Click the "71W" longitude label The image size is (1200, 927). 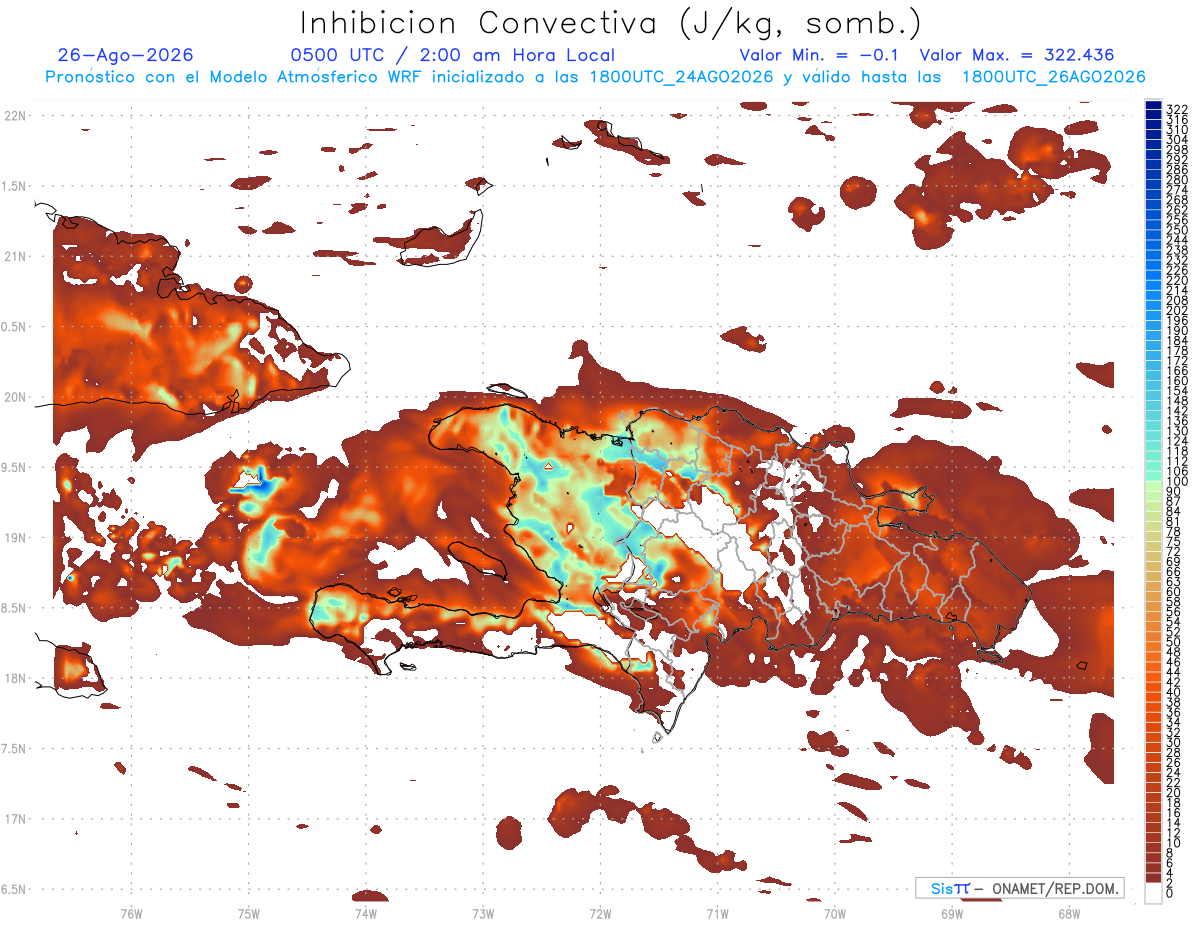[717, 913]
